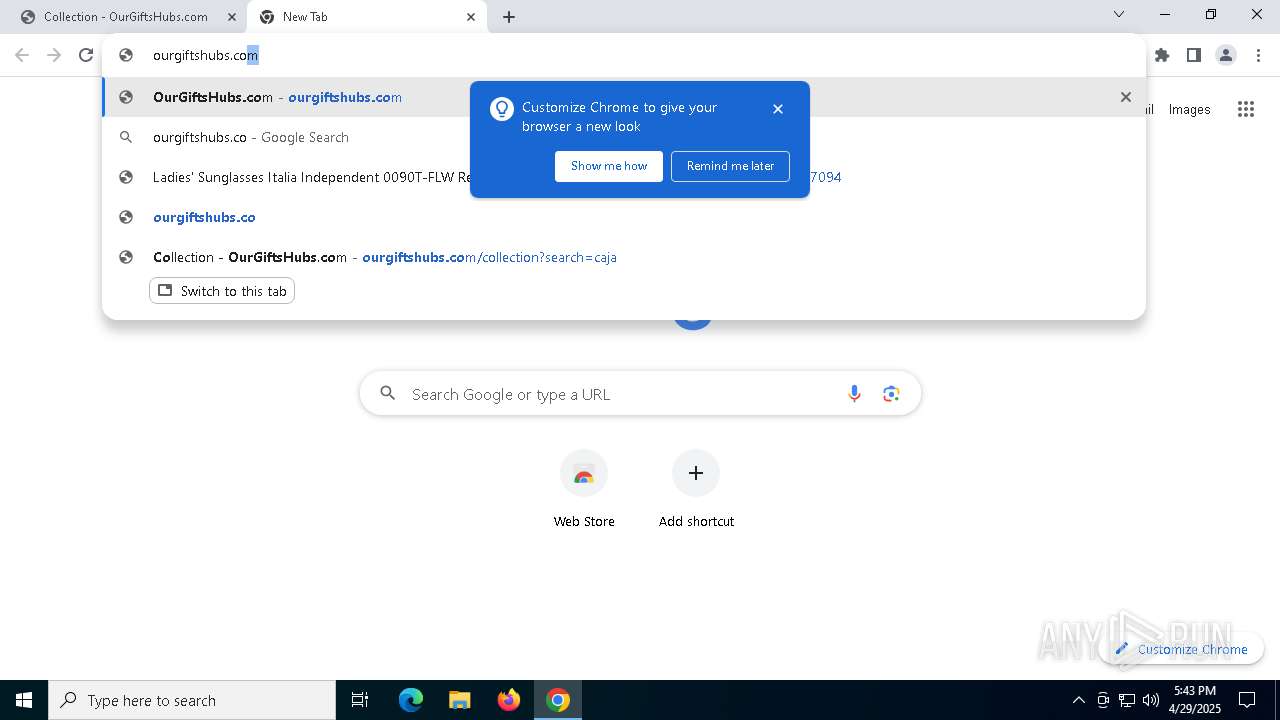The width and height of the screenshot is (1280, 720).
Task: Open the profile avatar icon
Action: tap(1226, 56)
